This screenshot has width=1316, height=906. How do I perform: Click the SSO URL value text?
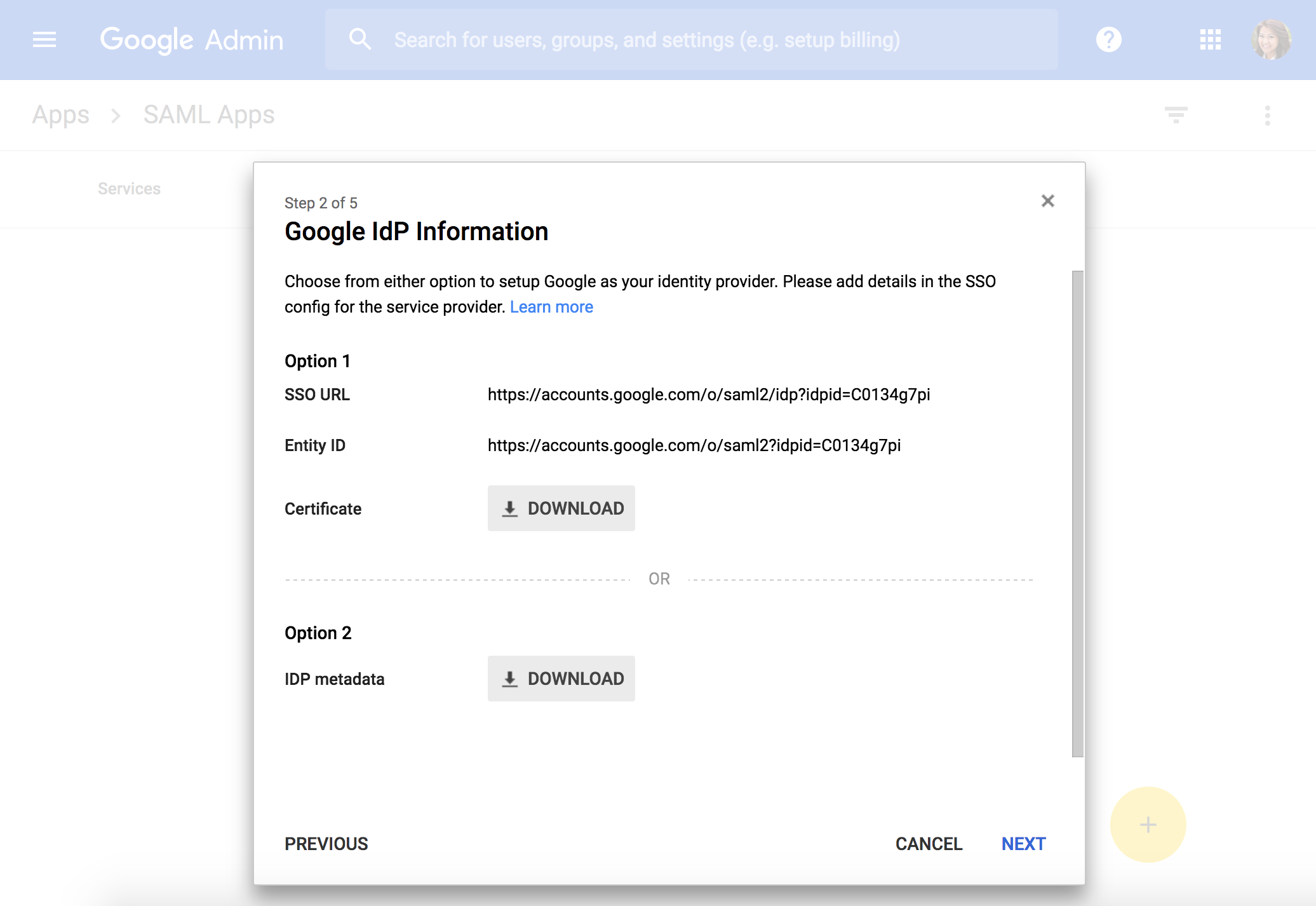click(x=709, y=395)
